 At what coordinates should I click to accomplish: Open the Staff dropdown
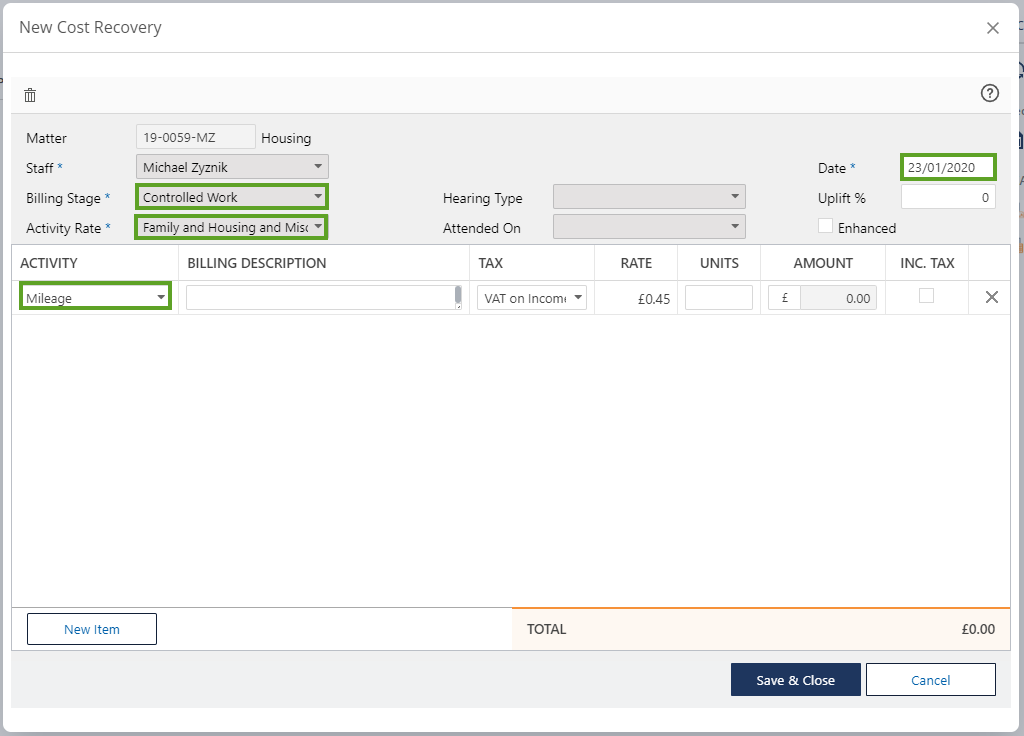pos(231,167)
